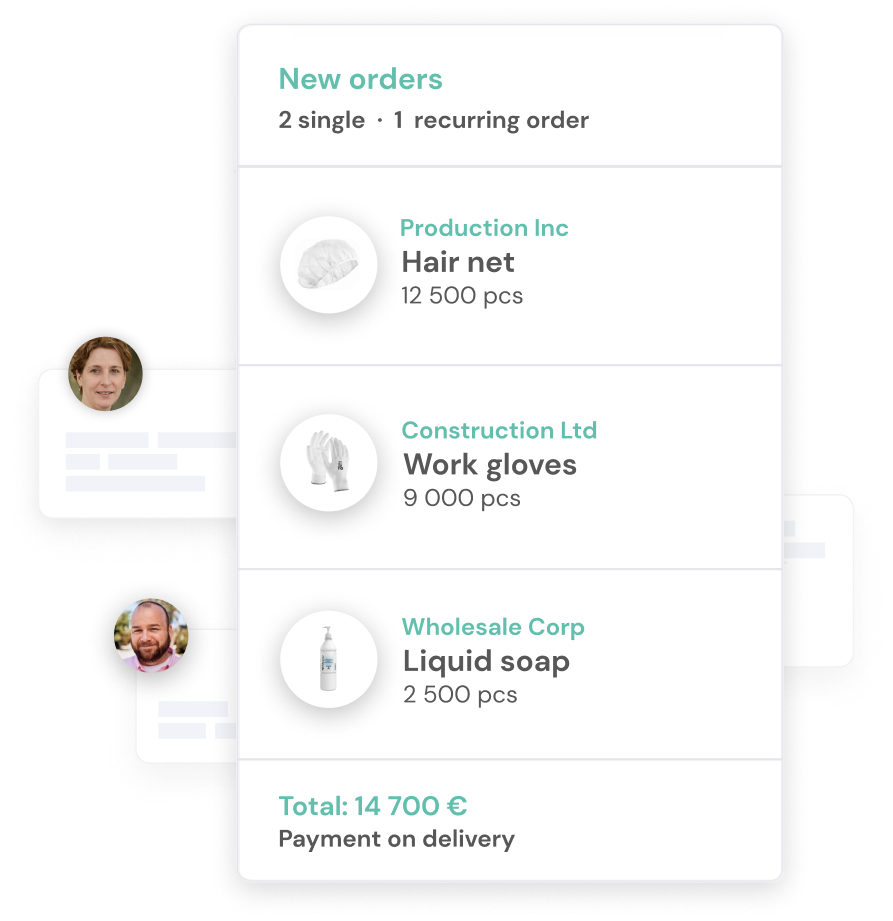Screen dimensions: 893x921
Task: Open the Production Inc customer link
Action: (484, 228)
